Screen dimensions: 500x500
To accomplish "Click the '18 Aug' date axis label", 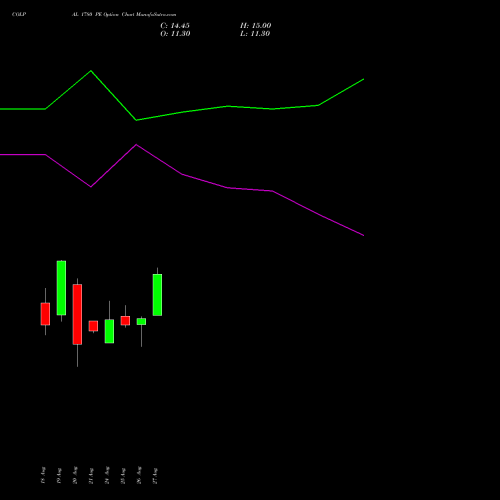I will click(43, 475).
